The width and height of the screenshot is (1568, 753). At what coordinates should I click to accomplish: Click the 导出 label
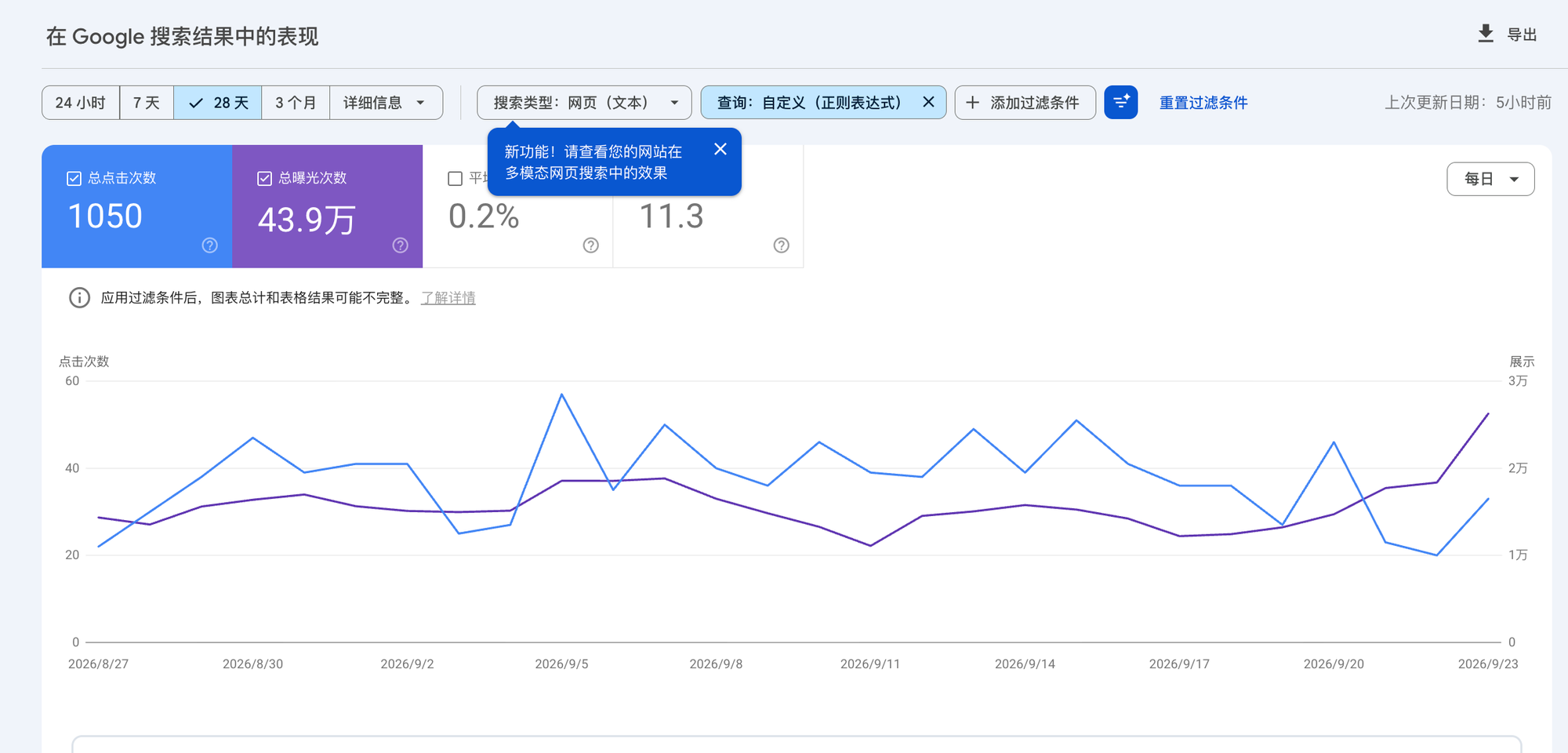(1522, 35)
